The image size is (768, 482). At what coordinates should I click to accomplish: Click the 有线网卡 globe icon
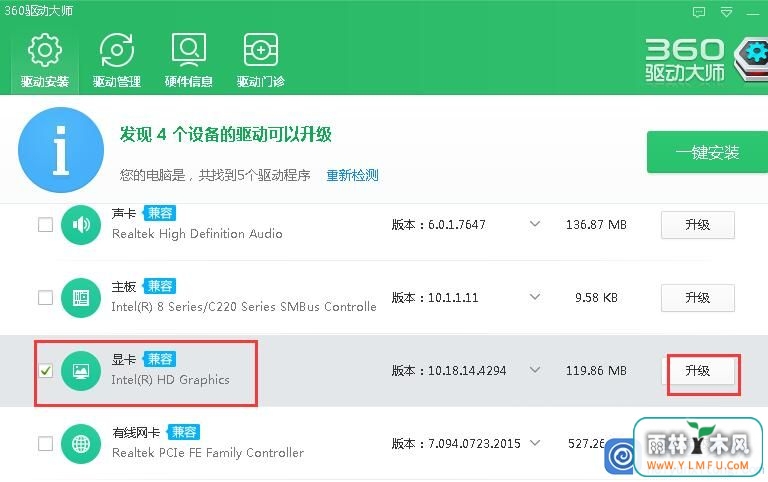(81, 444)
